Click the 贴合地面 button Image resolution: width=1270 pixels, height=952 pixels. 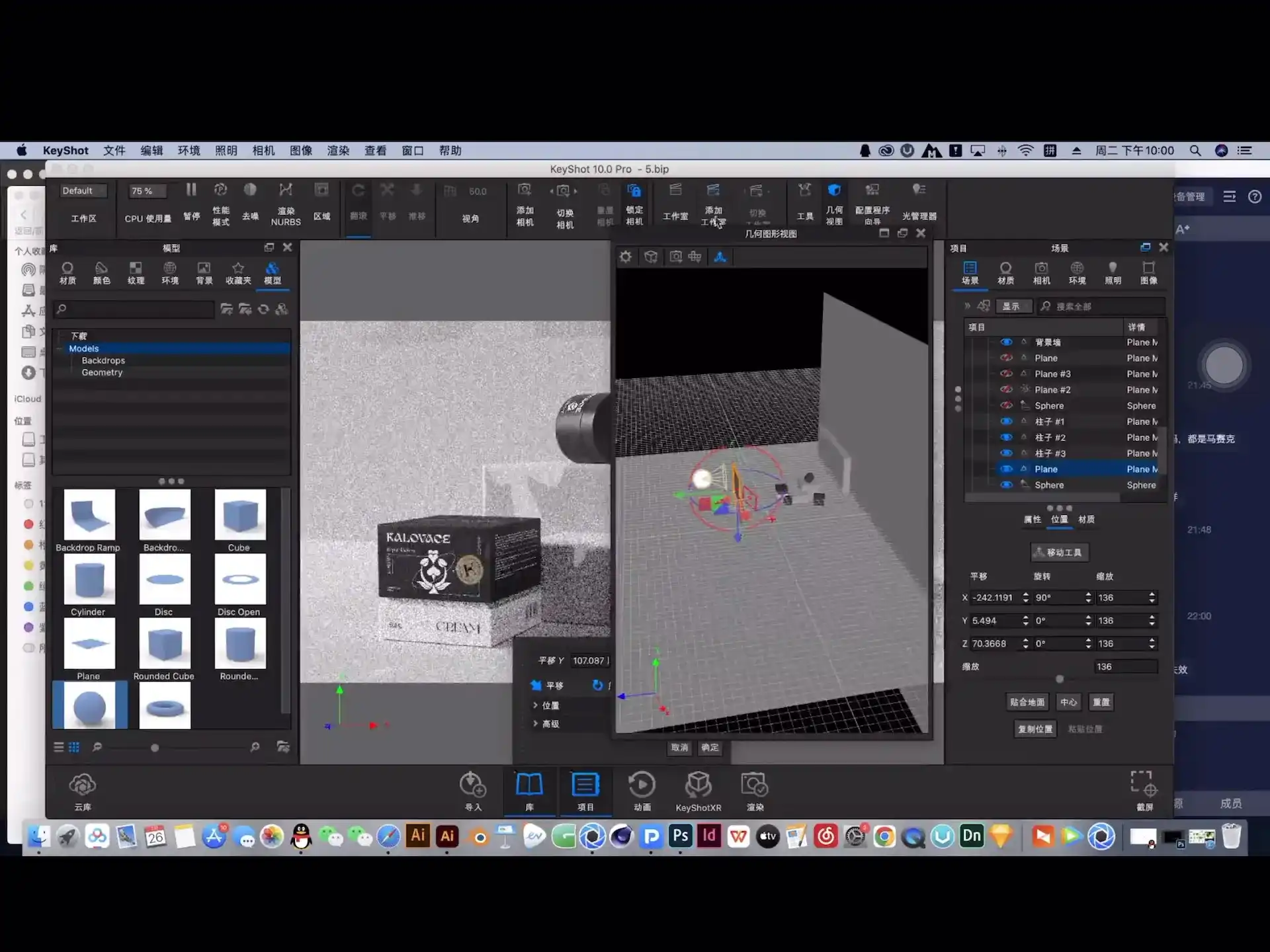point(1027,702)
